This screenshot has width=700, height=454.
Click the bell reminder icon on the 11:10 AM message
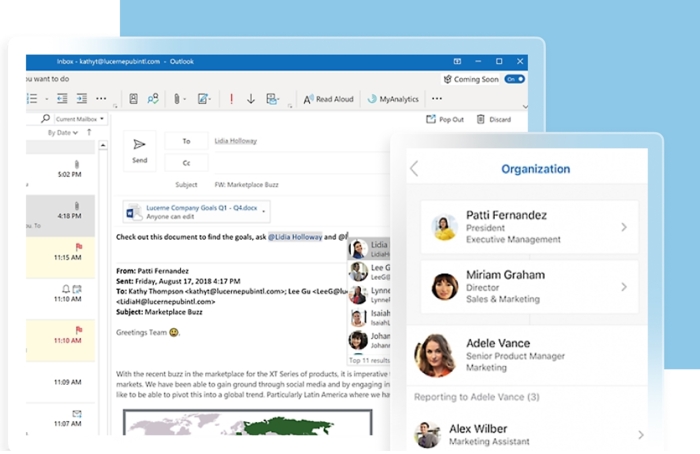click(66, 289)
